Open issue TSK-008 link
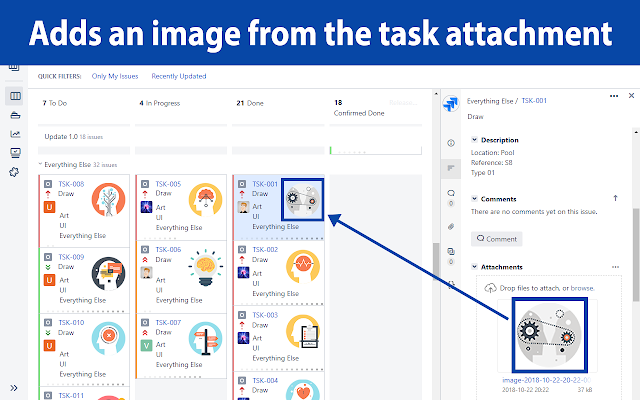Screen dimensions: 640x400 point(71,184)
